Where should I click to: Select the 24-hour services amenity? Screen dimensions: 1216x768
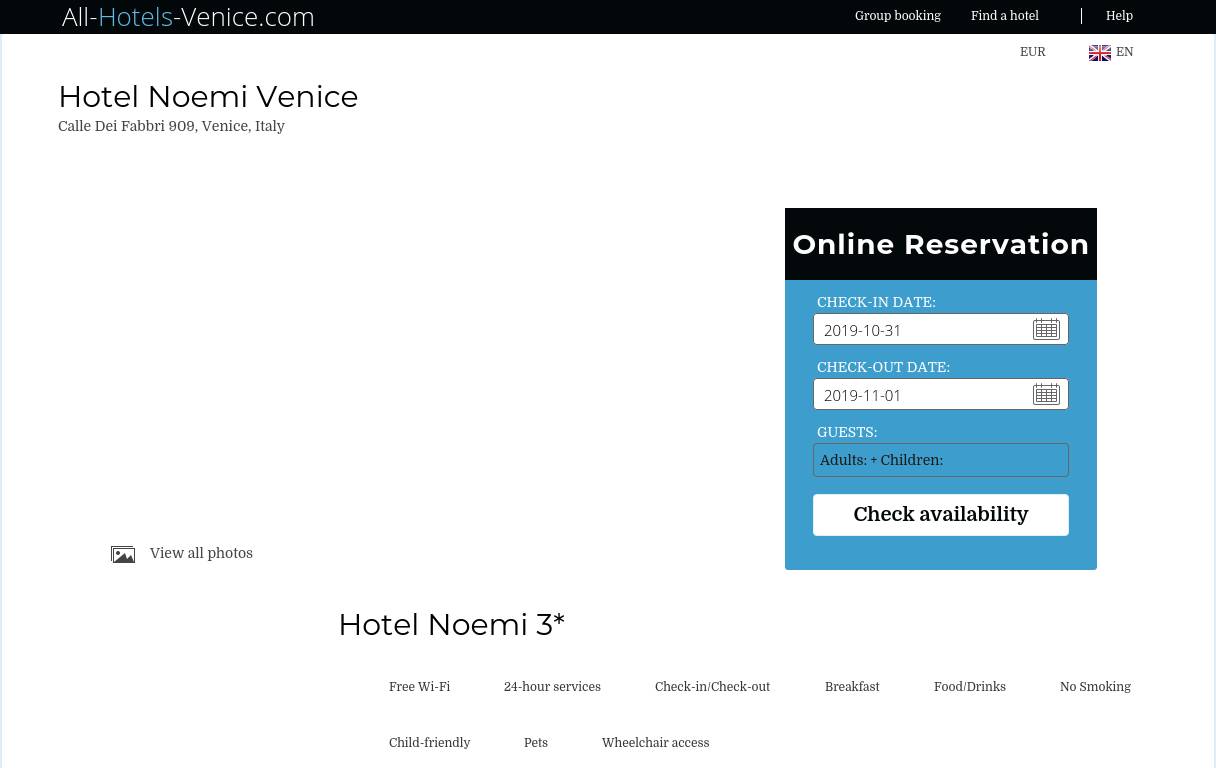tap(552, 687)
